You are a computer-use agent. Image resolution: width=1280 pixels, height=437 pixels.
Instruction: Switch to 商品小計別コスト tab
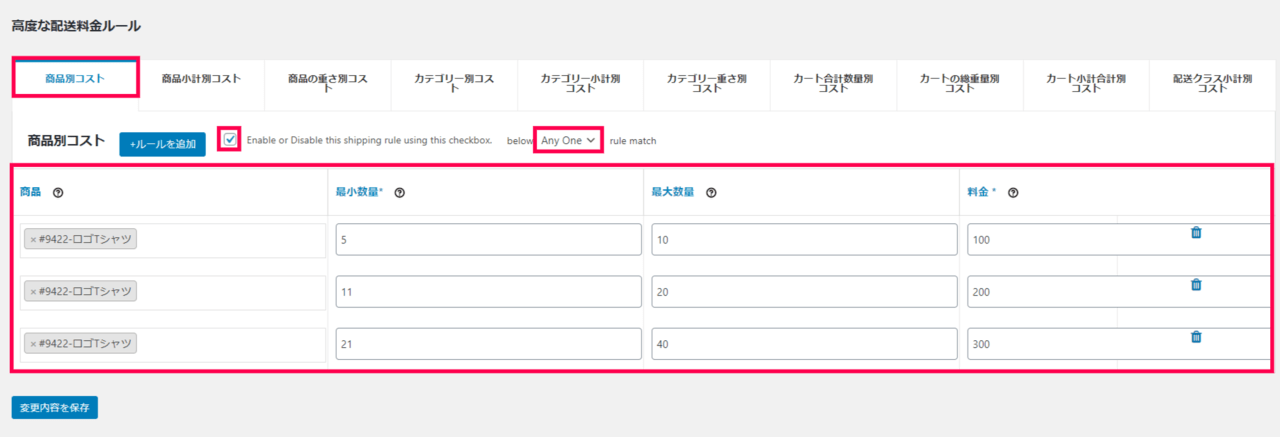(x=201, y=78)
